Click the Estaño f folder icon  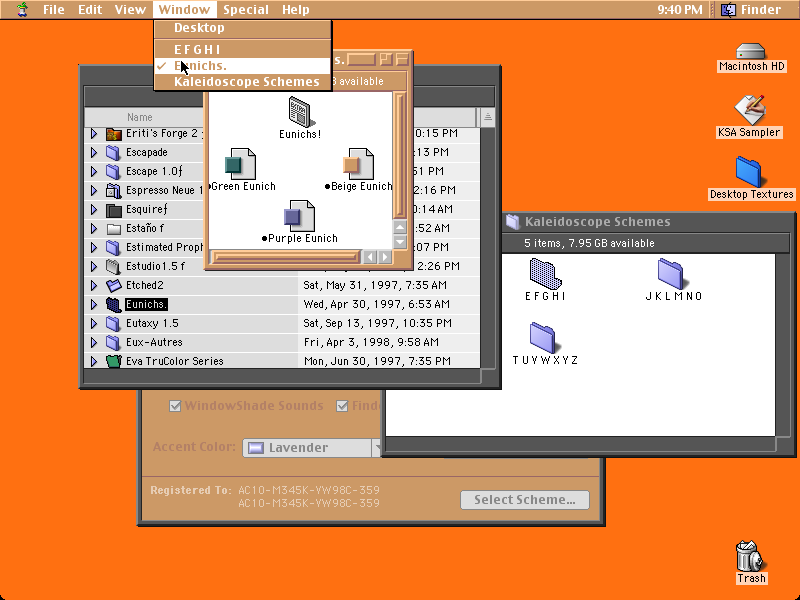(113, 229)
